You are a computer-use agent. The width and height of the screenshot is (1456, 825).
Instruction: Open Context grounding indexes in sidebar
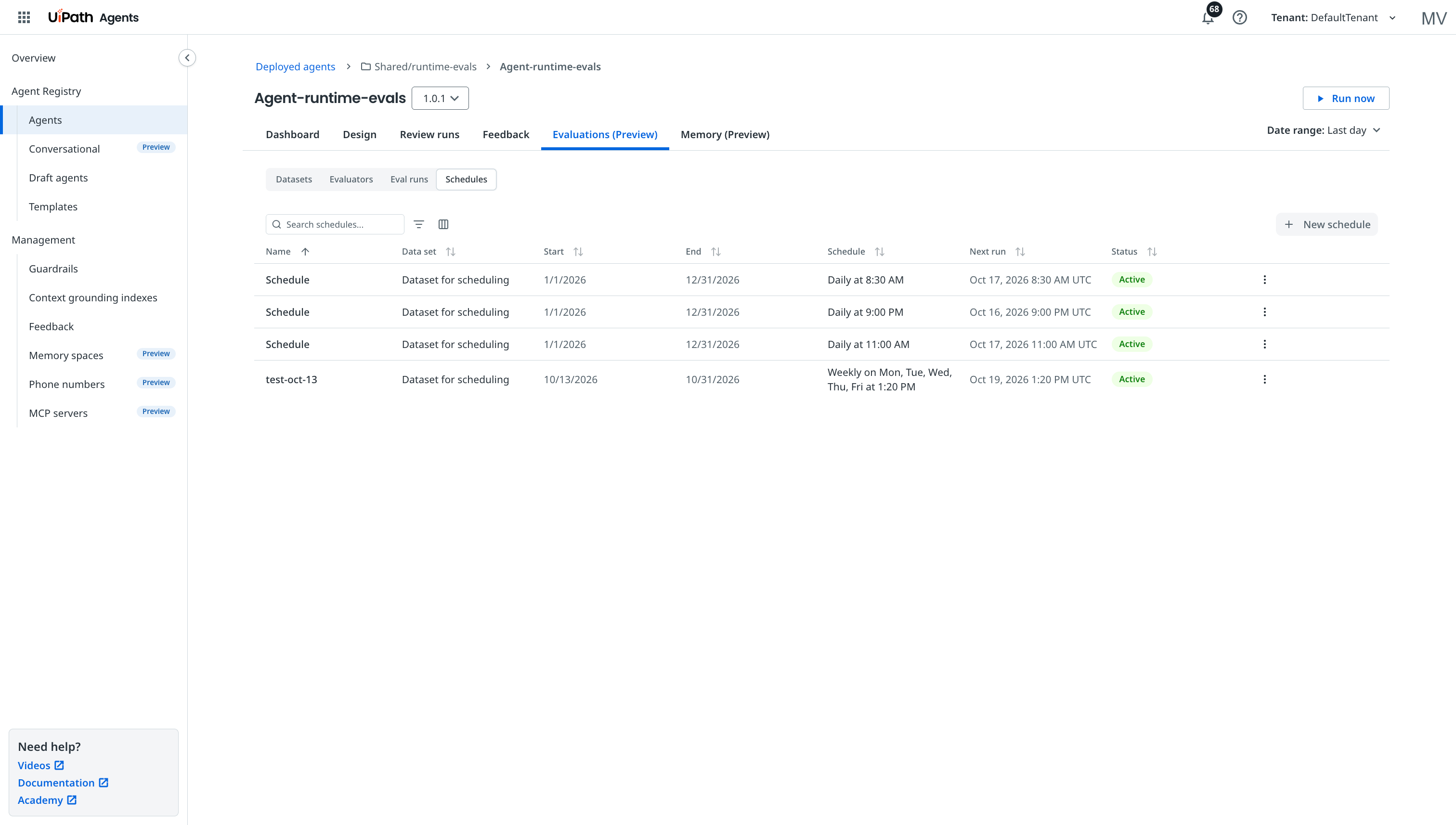pyautogui.click(x=93, y=298)
